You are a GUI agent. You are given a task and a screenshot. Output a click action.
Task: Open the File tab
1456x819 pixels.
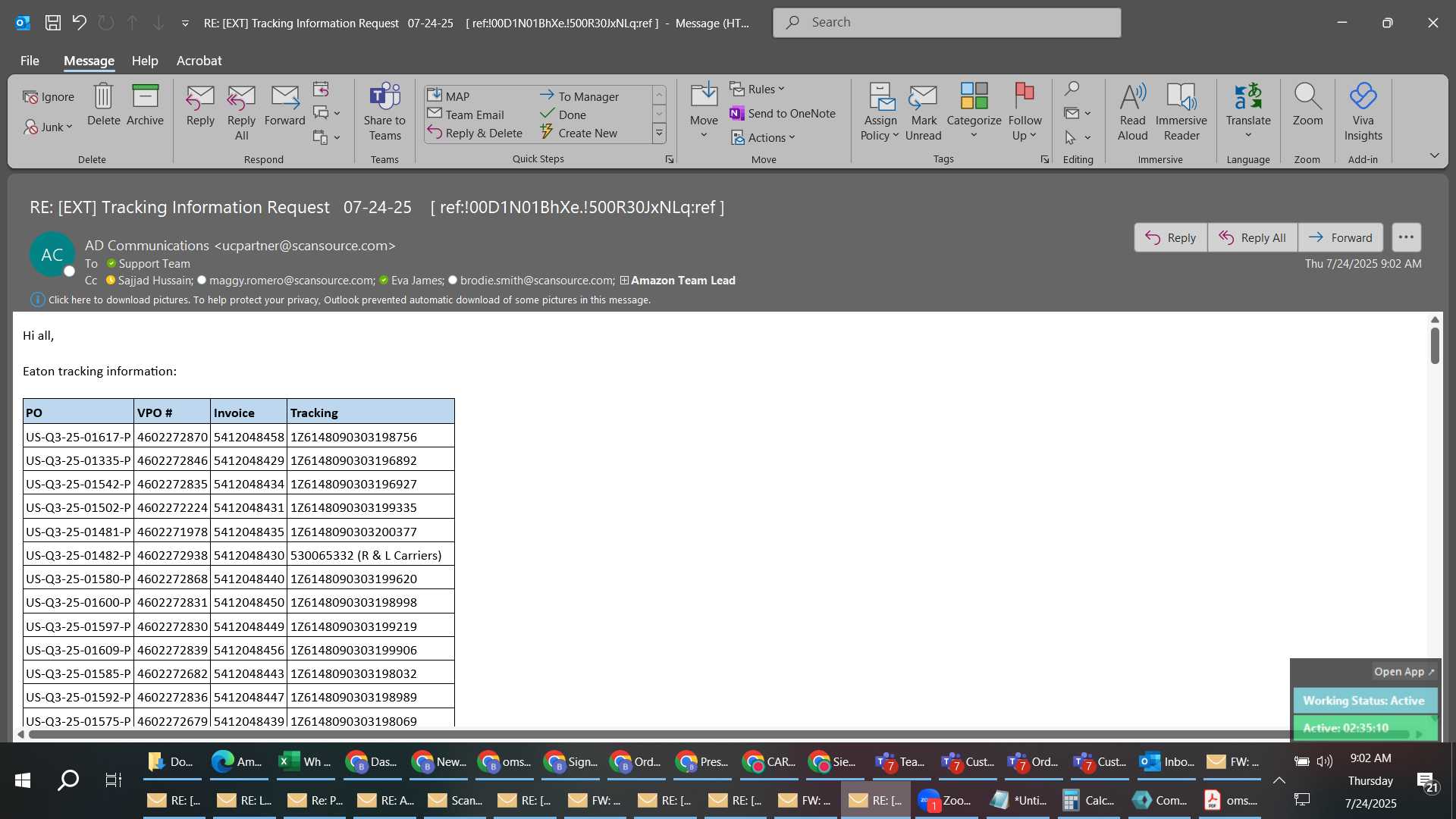pos(30,61)
